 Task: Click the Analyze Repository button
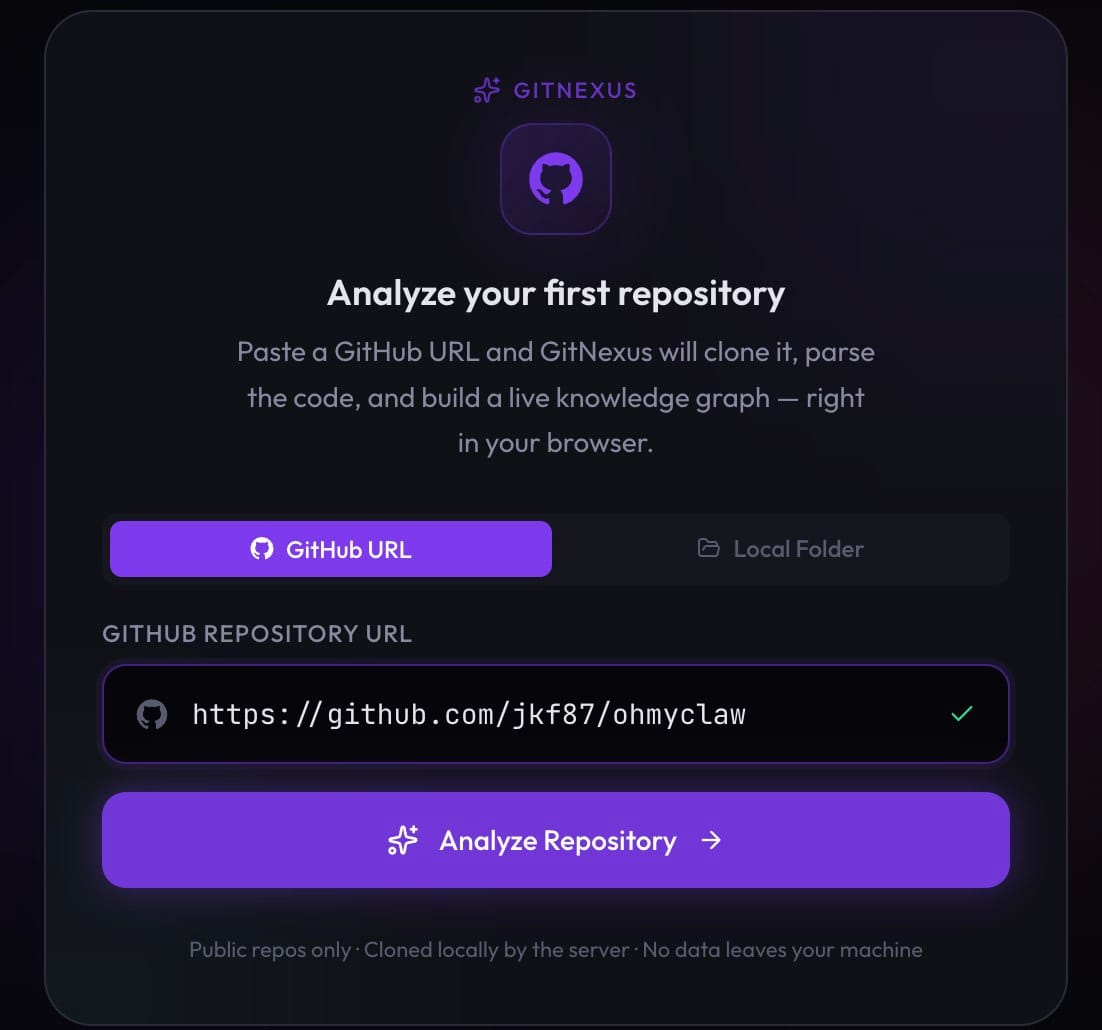coord(556,841)
